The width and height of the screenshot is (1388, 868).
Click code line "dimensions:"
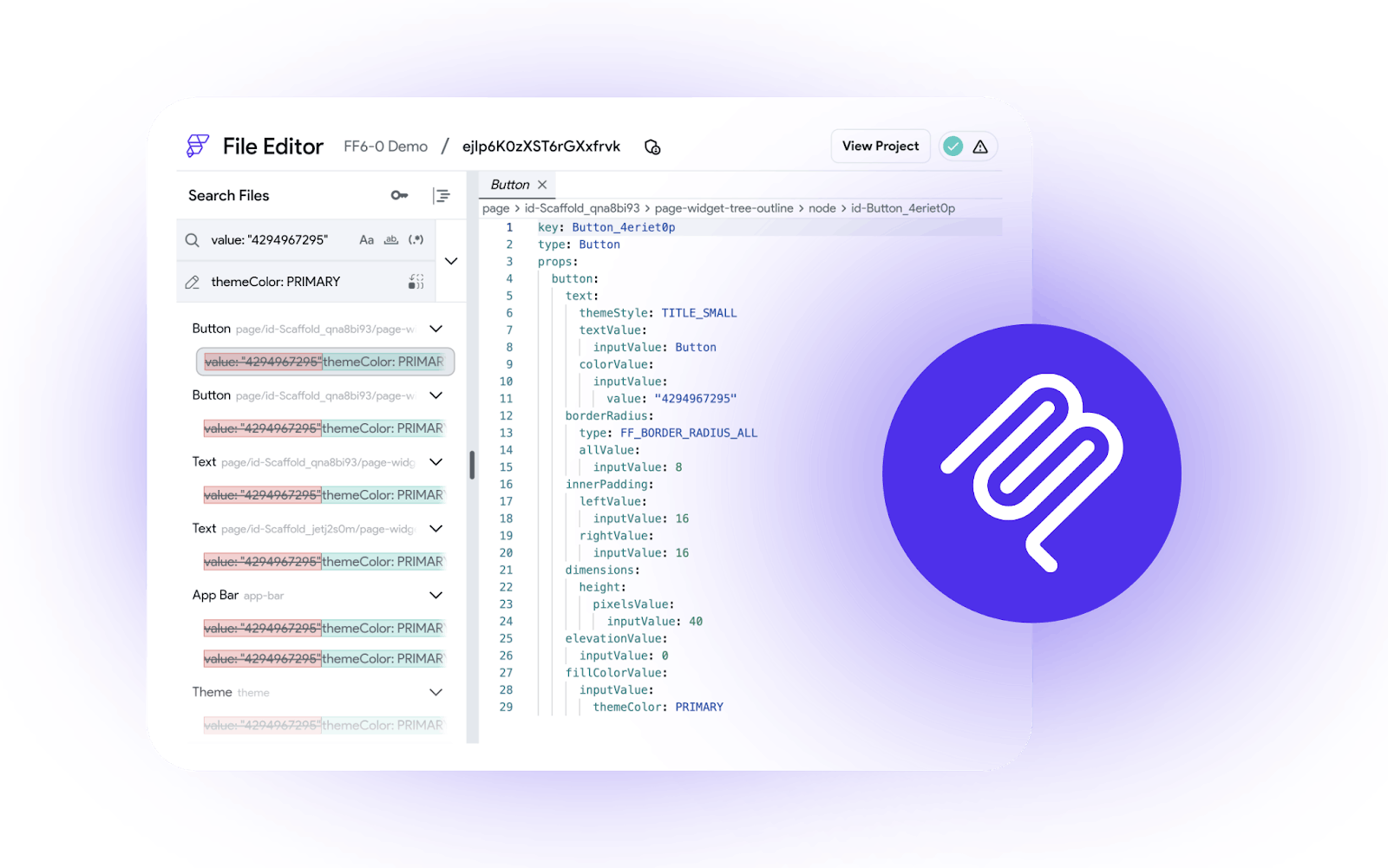603,571
